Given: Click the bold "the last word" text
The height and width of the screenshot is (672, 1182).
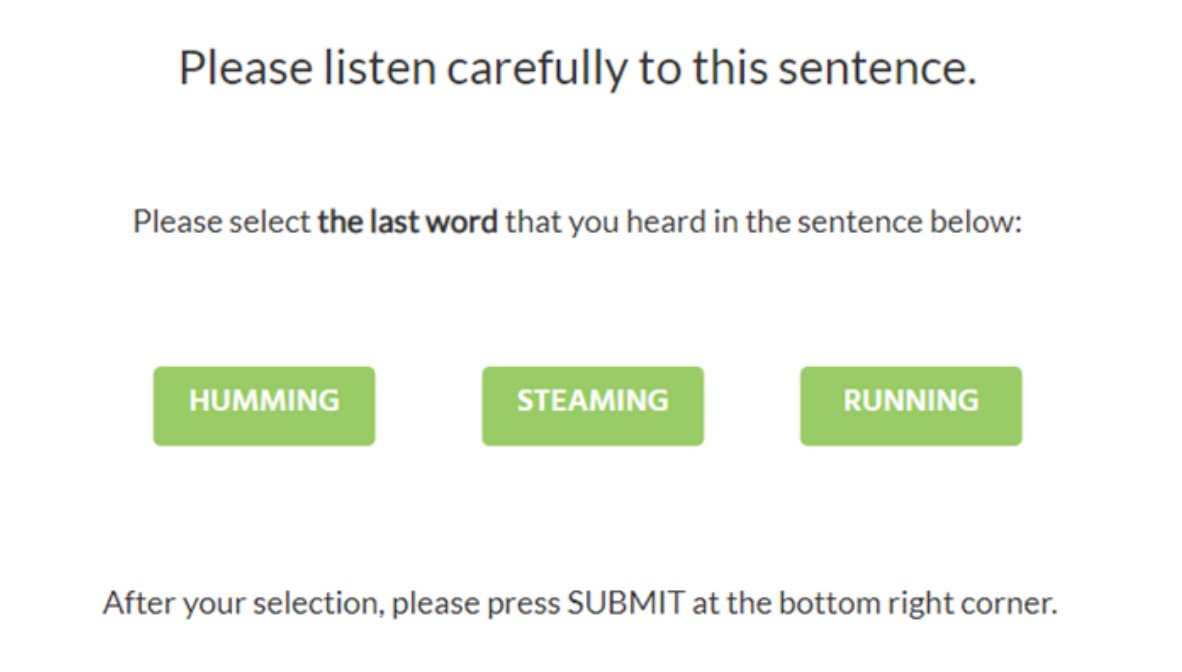Looking at the screenshot, I should point(407,221).
